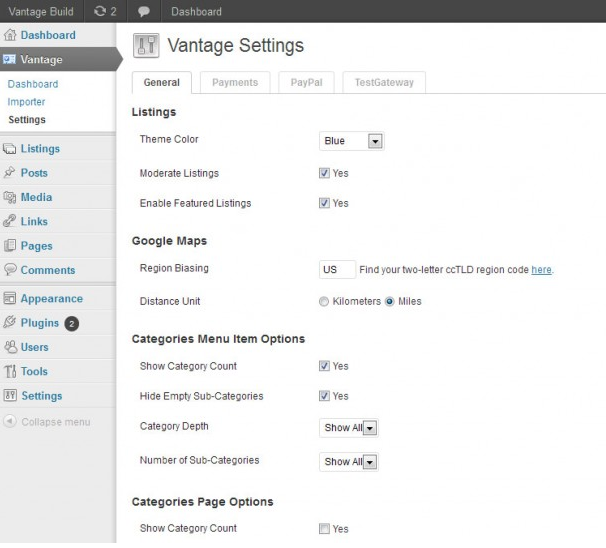Switch to the General tab
The width and height of the screenshot is (606, 548).
coord(162,82)
